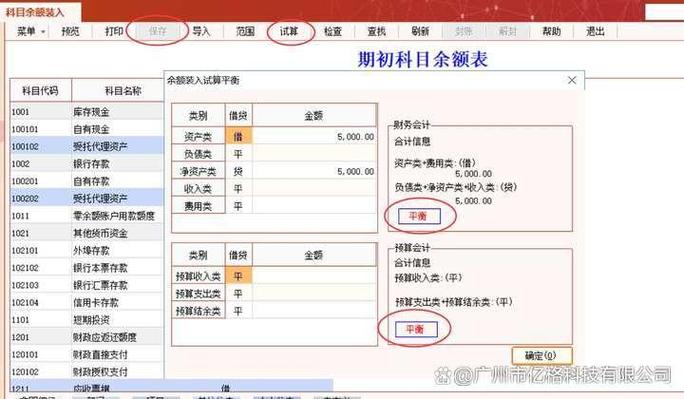Select the 预算结余类 row label
Viewport: 684px width, 399px height.
coord(198,311)
